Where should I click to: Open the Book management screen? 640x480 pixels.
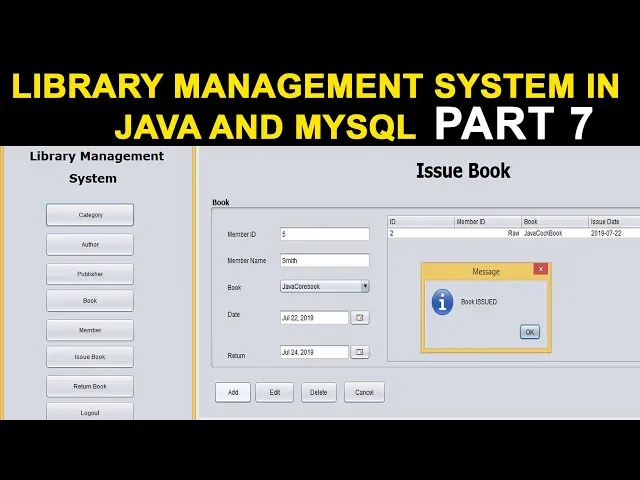(90, 300)
